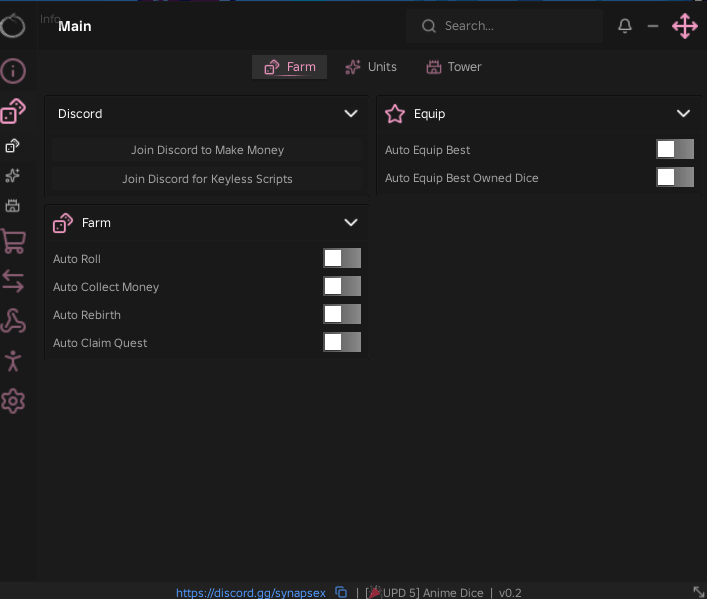Click the Main title text
Image resolution: width=707 pixels, height=599 pixels.
75,26
